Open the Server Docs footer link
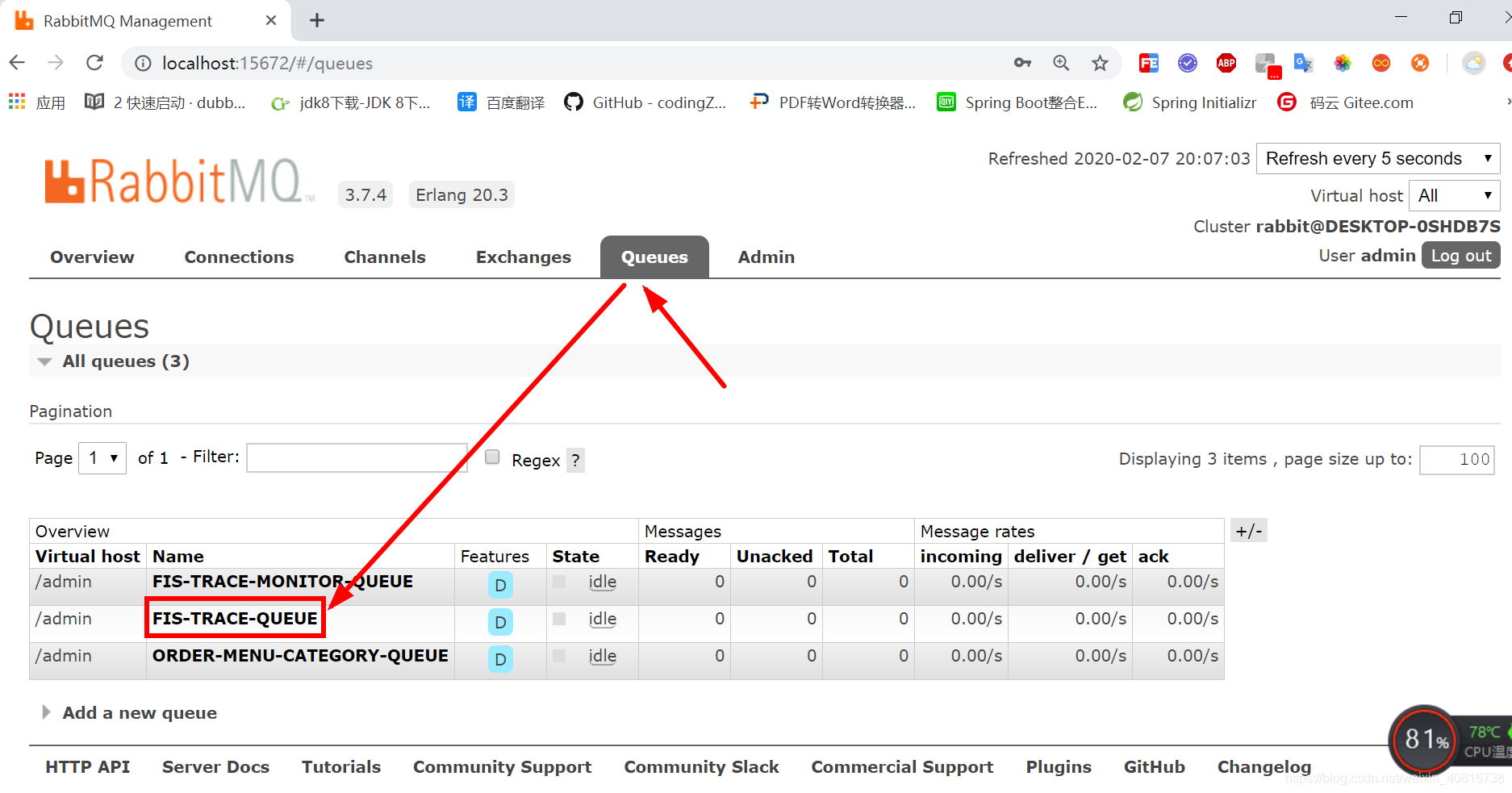The height and width of the screenshot is (793, 1512). (x=215, y=766)
